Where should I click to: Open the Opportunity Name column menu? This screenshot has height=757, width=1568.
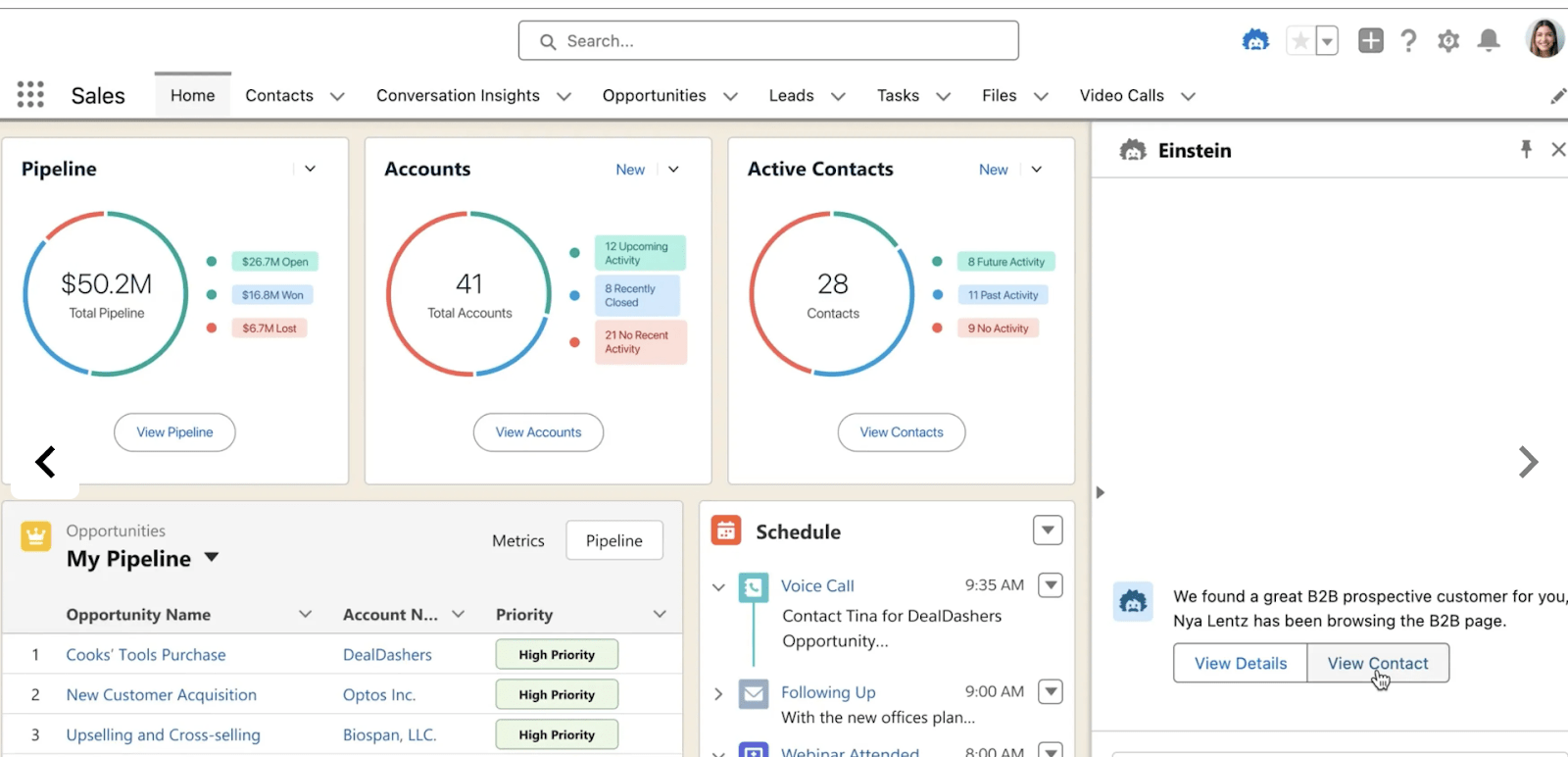305,614
